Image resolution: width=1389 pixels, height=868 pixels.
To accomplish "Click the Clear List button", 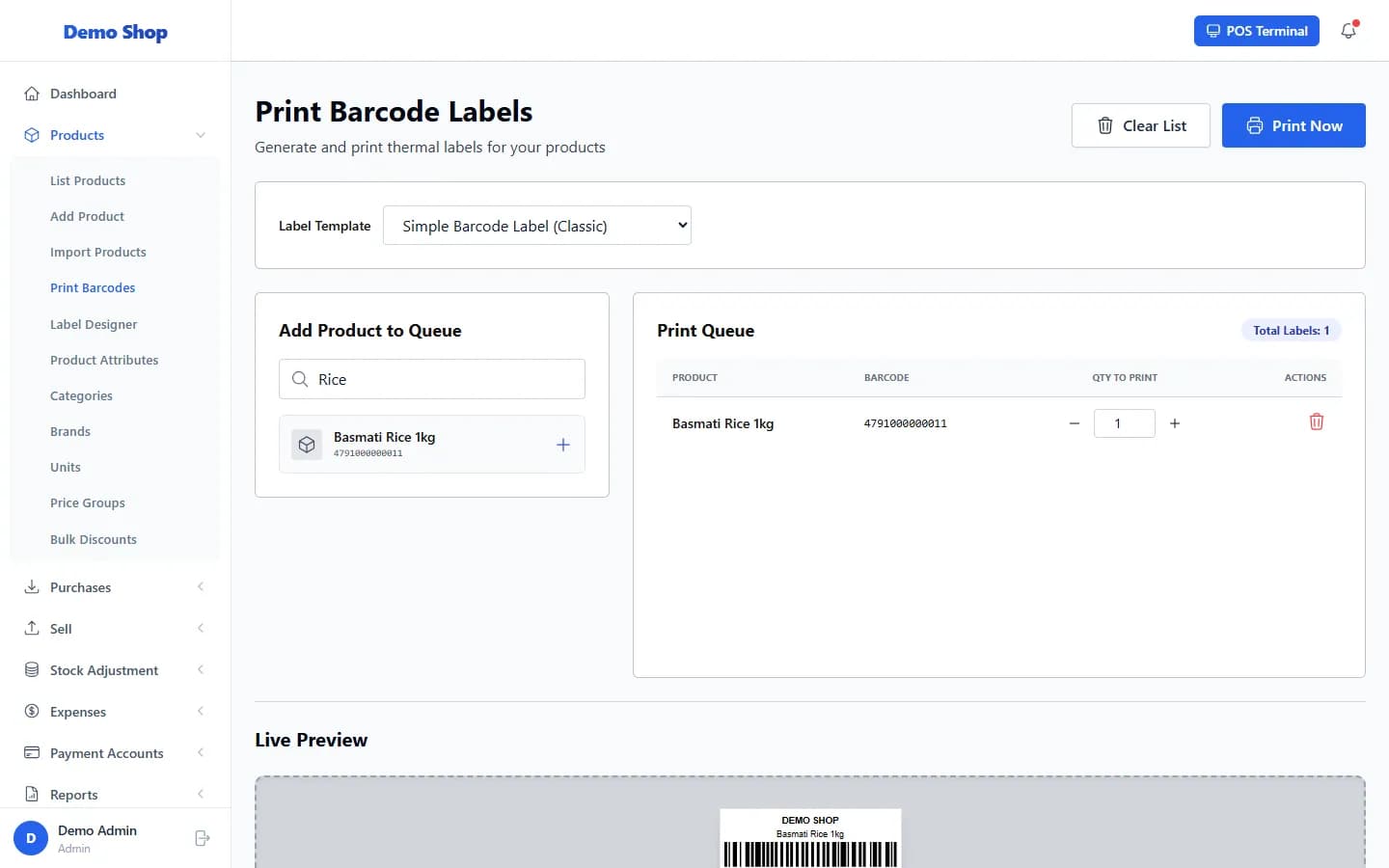I will coord(1140,125).
